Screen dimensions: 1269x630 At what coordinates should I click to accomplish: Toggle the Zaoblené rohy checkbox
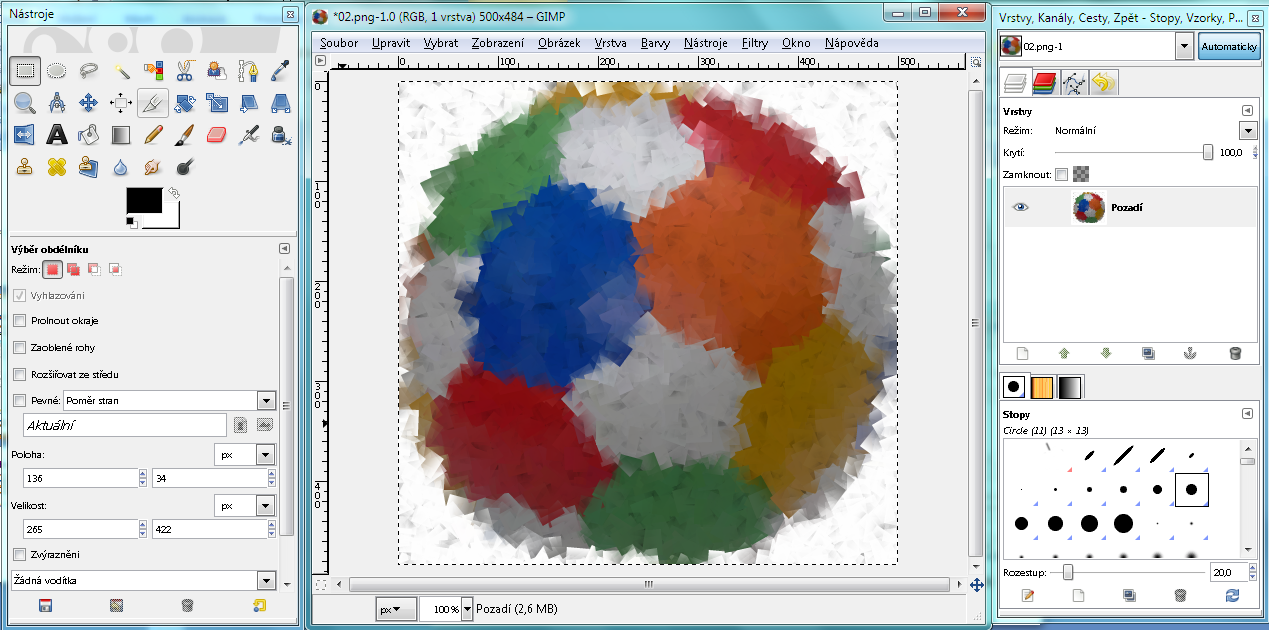(x=20, y=348)
